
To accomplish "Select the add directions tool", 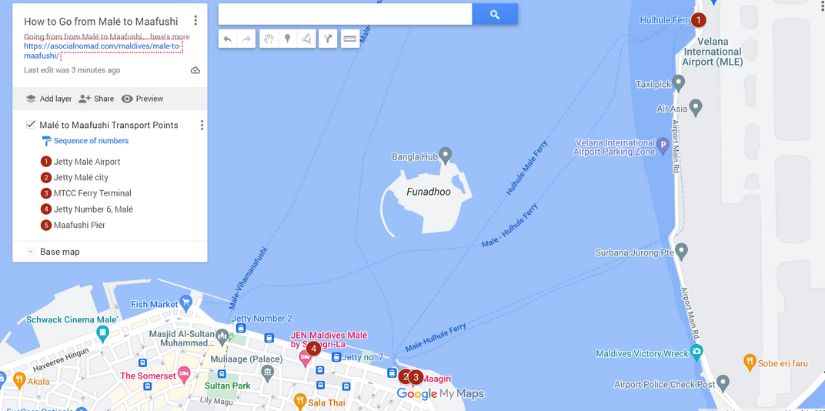I will click(328, 38).
